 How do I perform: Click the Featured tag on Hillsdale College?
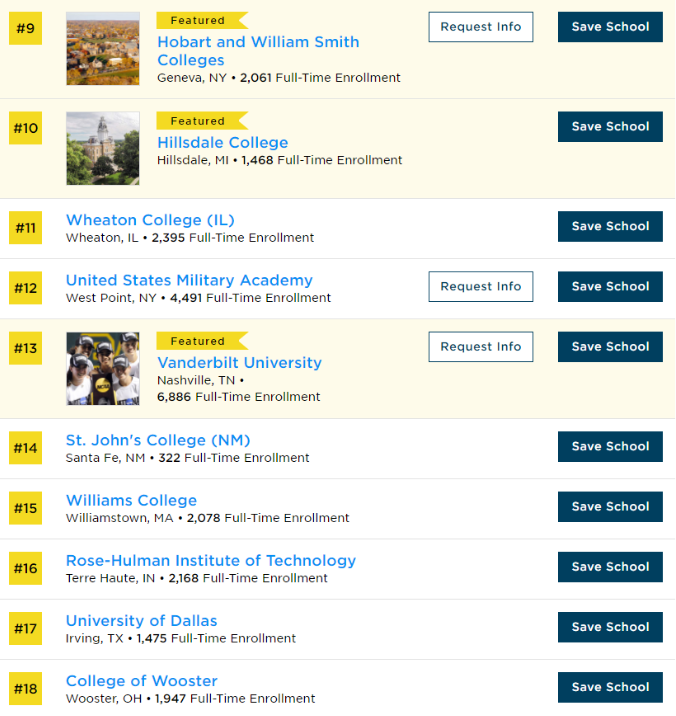198,121
